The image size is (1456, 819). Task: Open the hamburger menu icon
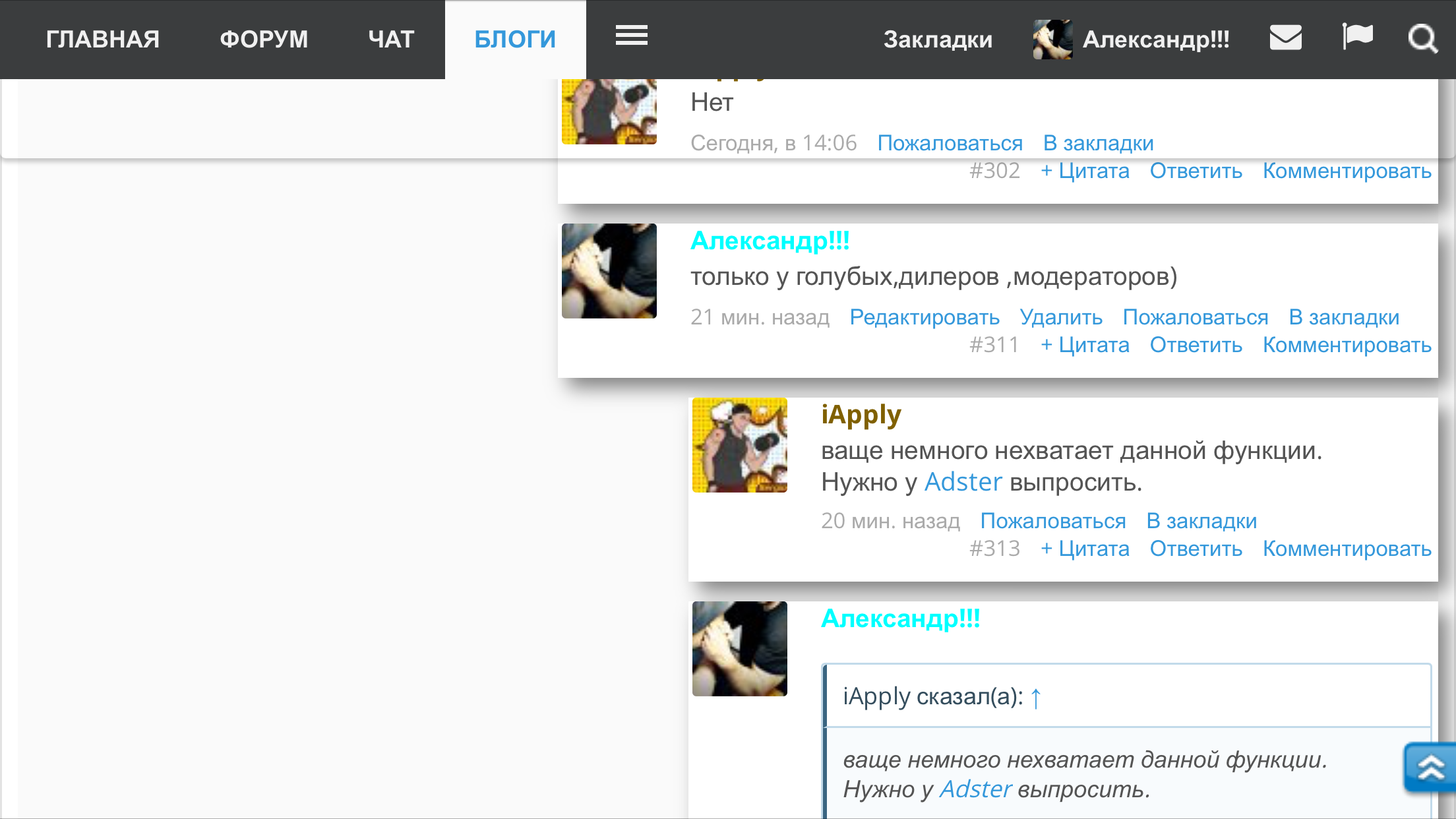tap(631, 36)
